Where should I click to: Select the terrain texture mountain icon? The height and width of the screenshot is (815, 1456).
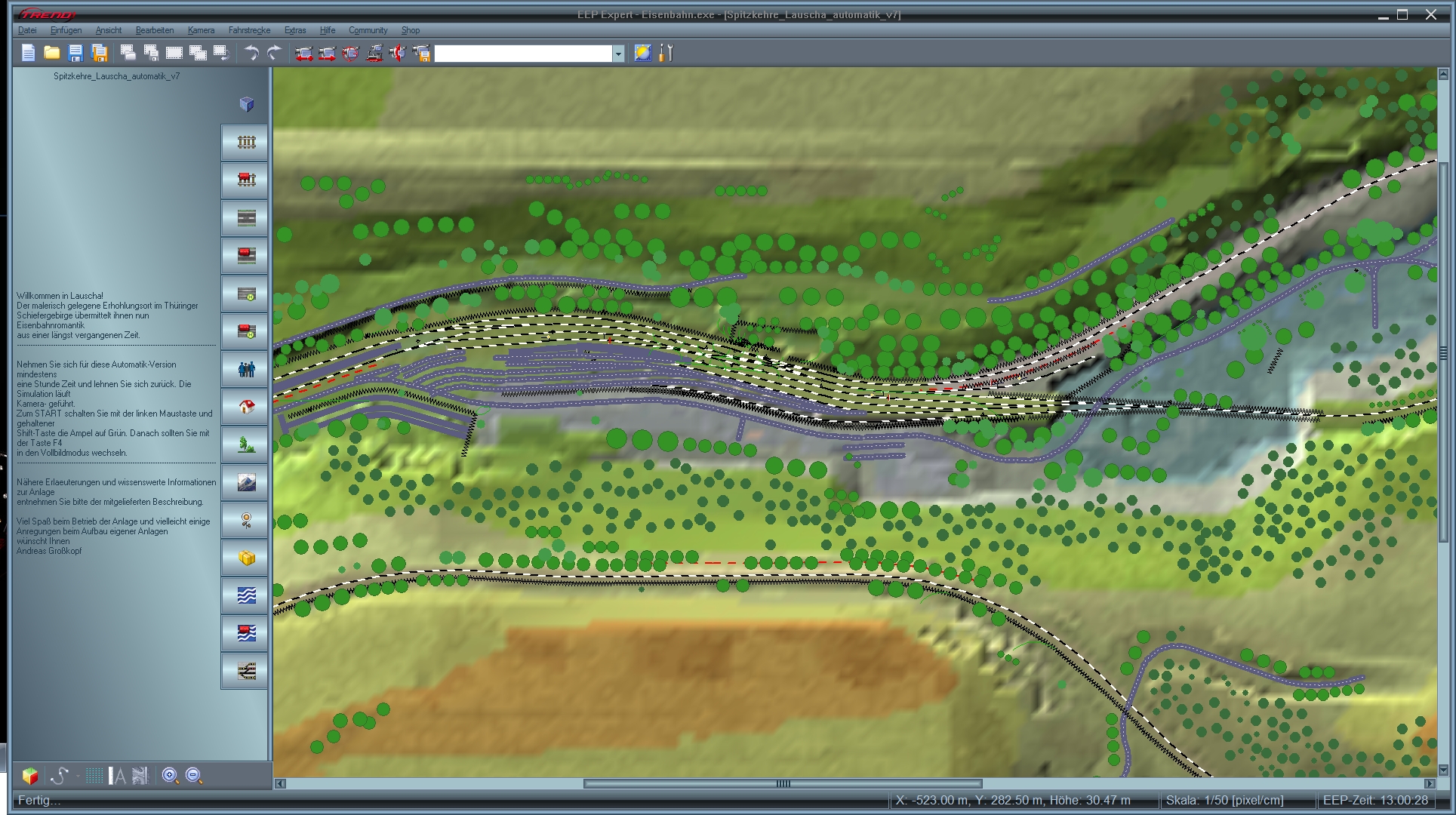tap(245, 482)
